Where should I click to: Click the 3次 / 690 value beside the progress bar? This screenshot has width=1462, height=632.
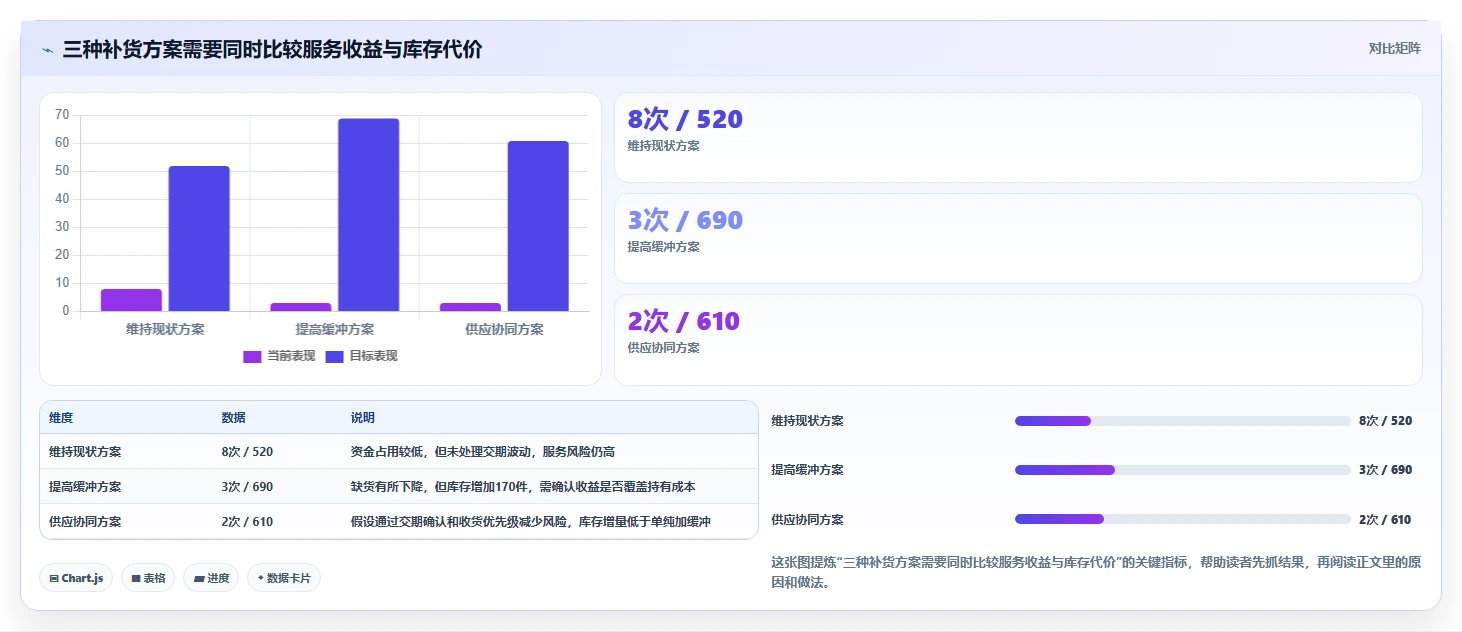[1385, 470]
